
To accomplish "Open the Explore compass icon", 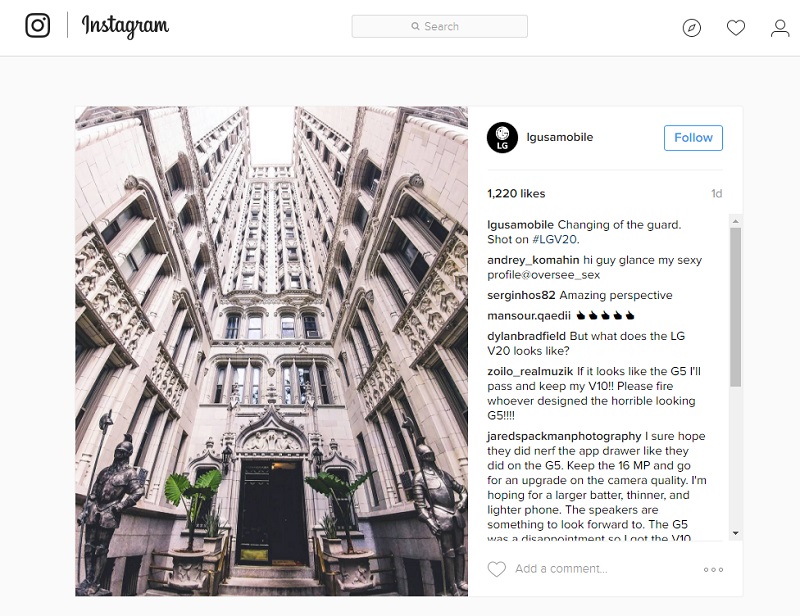I will tap(691, 28).
